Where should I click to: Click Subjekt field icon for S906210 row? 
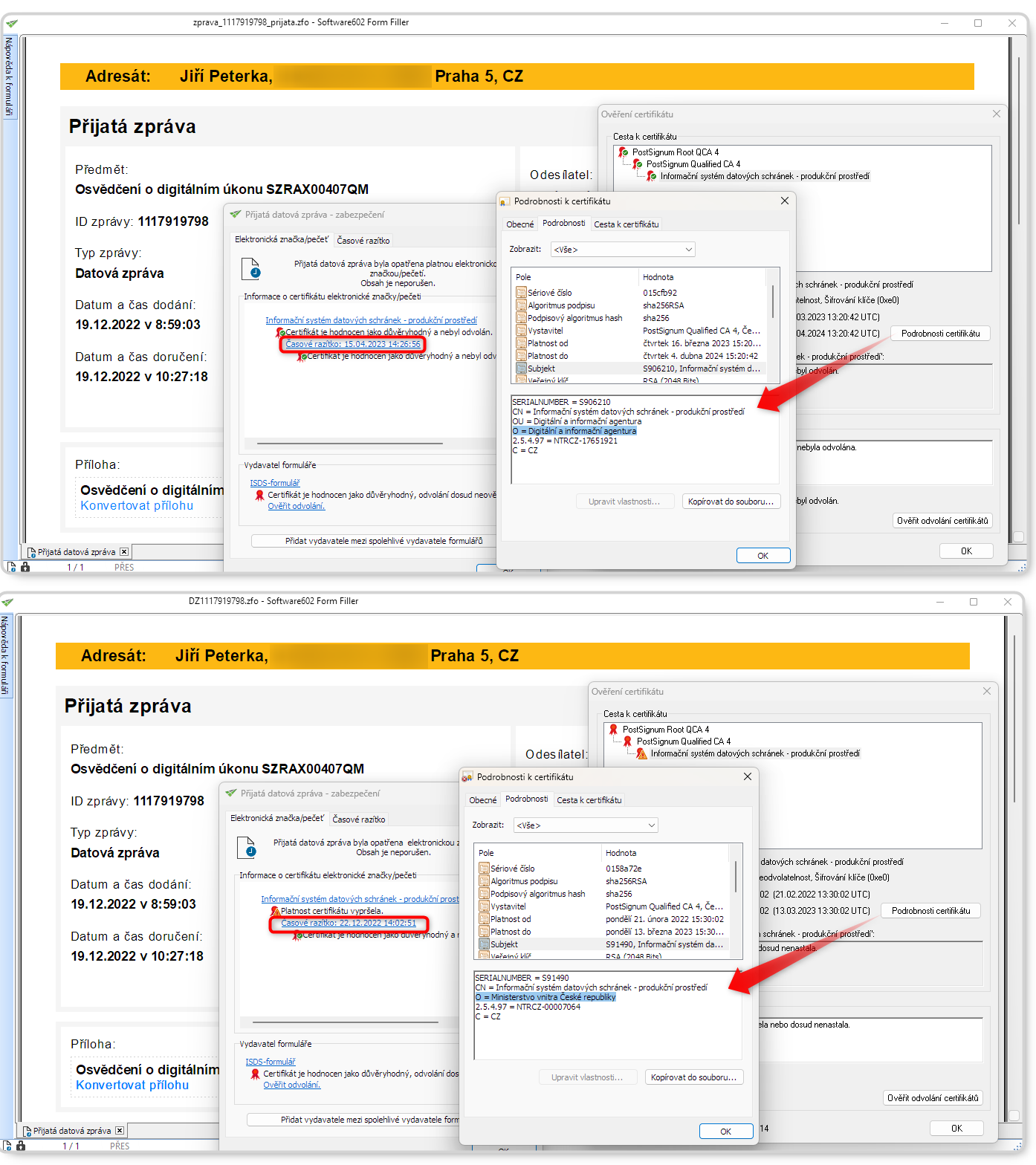[521, 369]
